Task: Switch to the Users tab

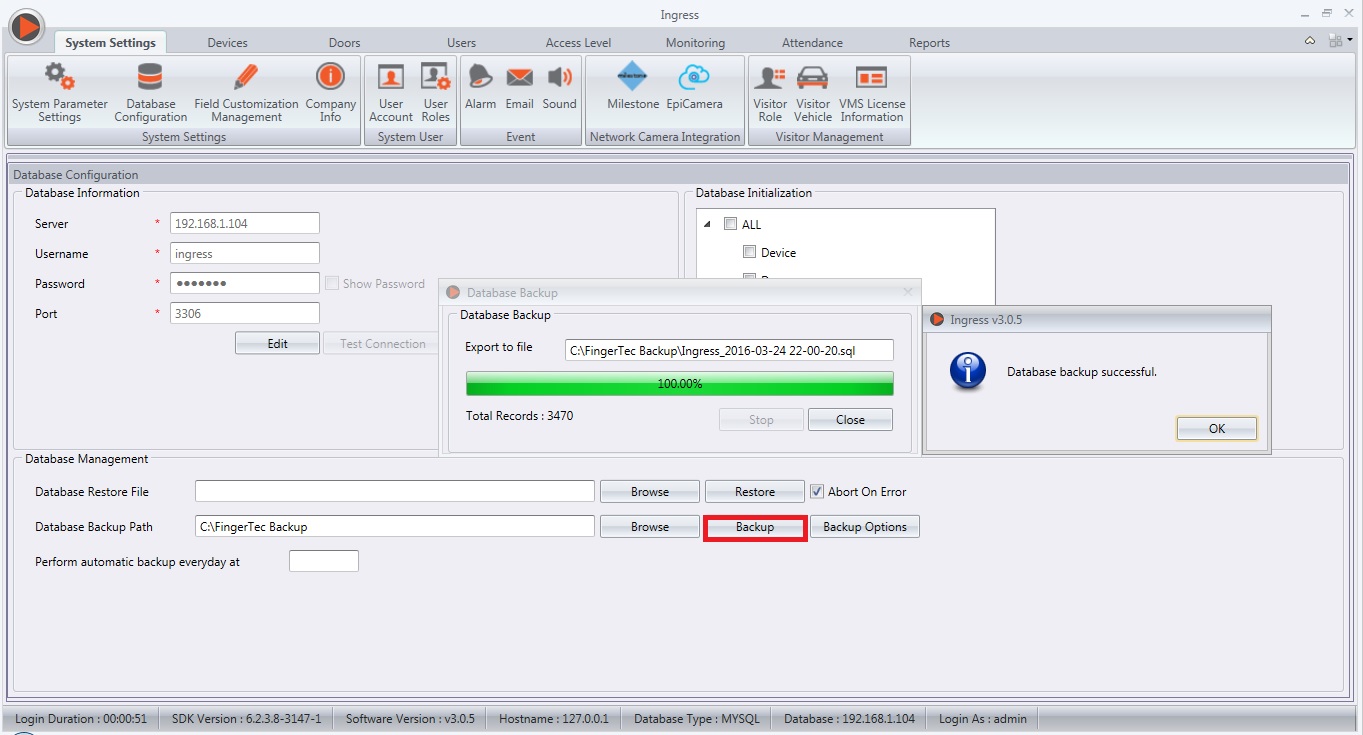Action: (x=461, y=43)
